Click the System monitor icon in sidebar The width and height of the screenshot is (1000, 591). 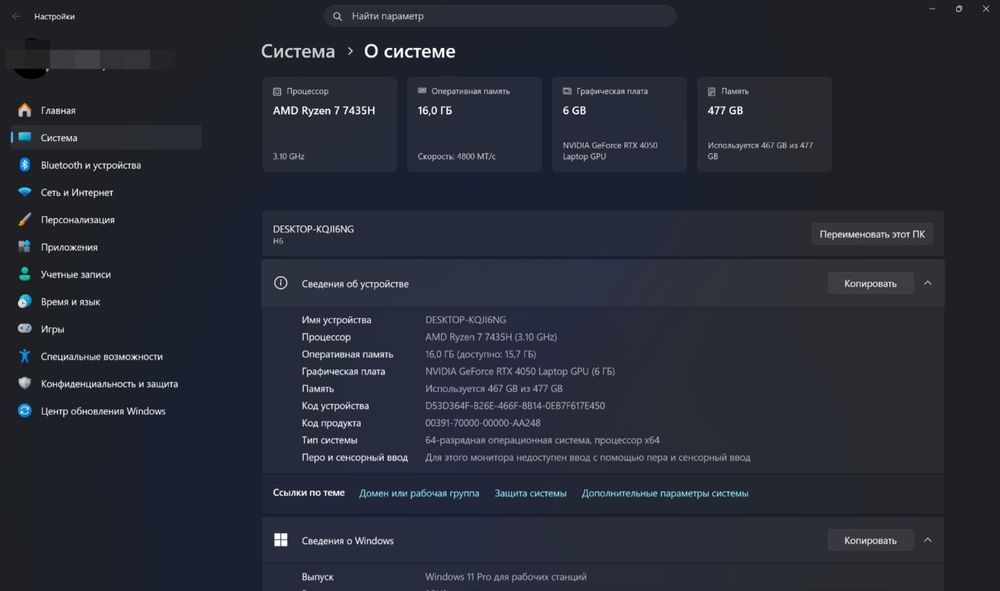tap(24, 137)
